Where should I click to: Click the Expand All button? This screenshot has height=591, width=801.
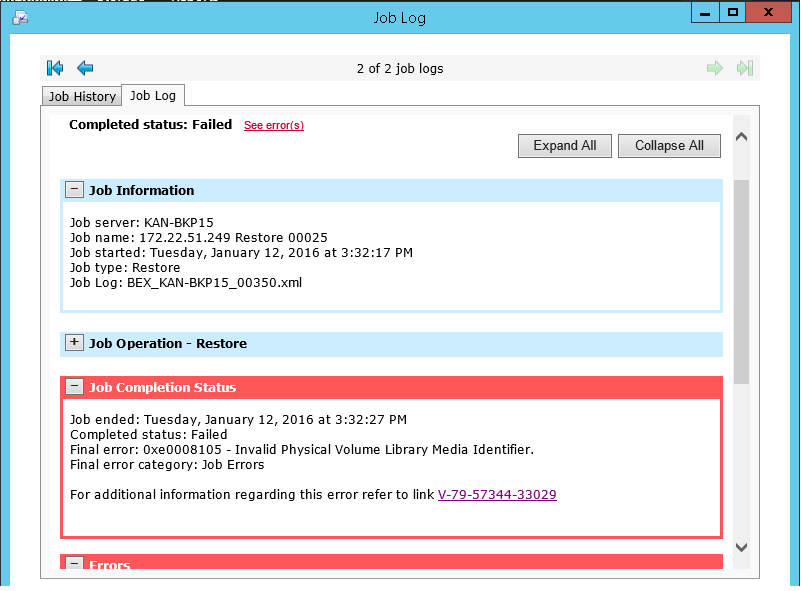[x=564, y=146]
